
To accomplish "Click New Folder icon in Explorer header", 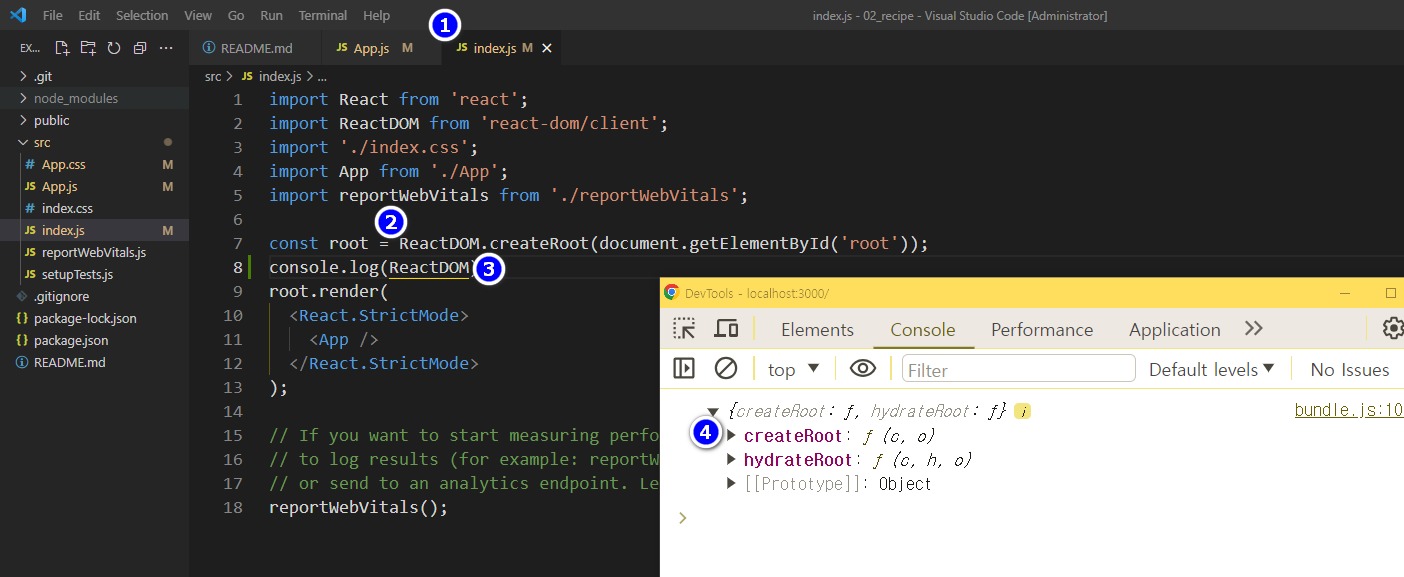I will coord(88,48).
